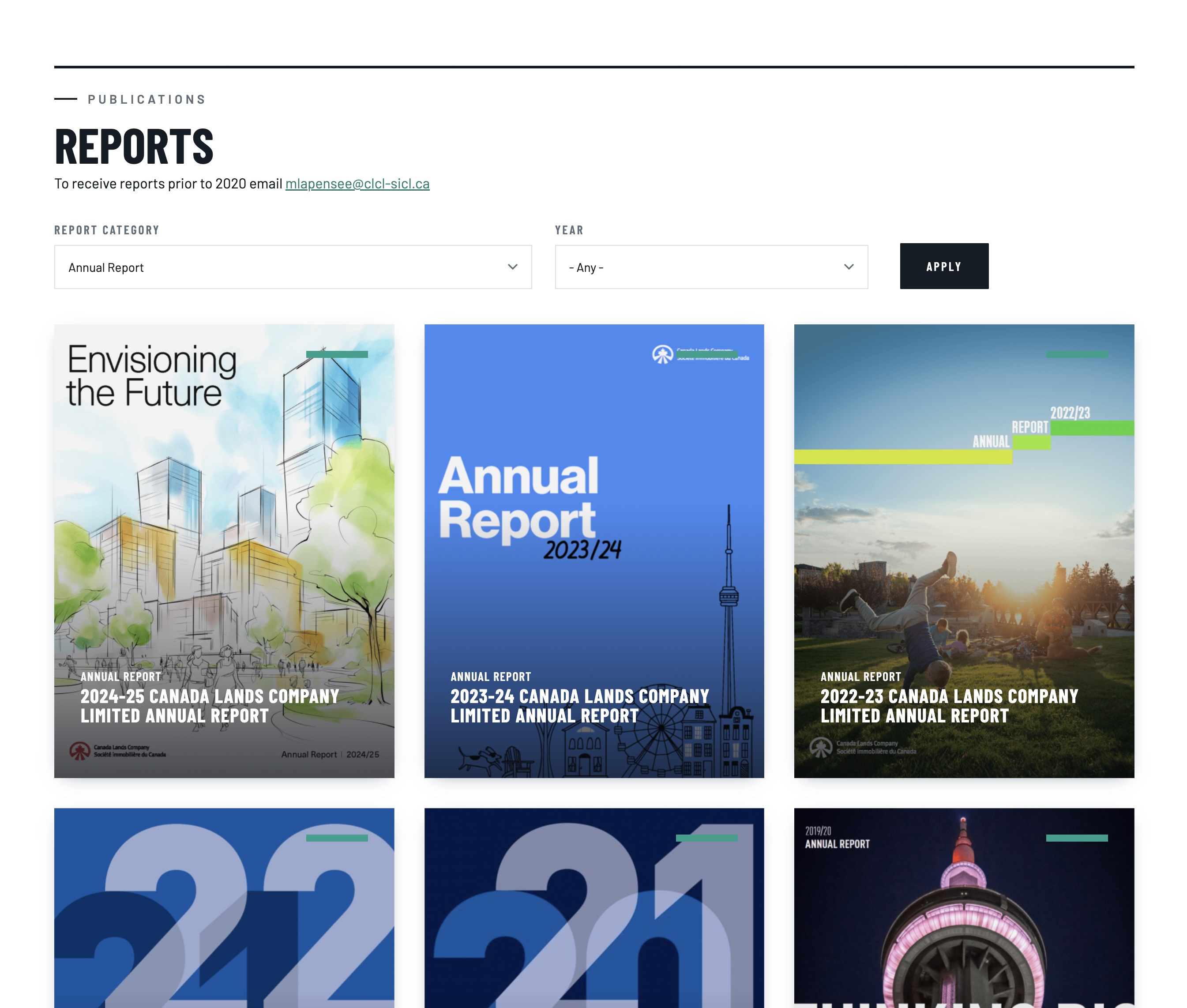Click title '2022-23 Canada Lands Company Limited Annual Report'
This screenshot has height=1008, width=1187.
click(x=949, y=706)
